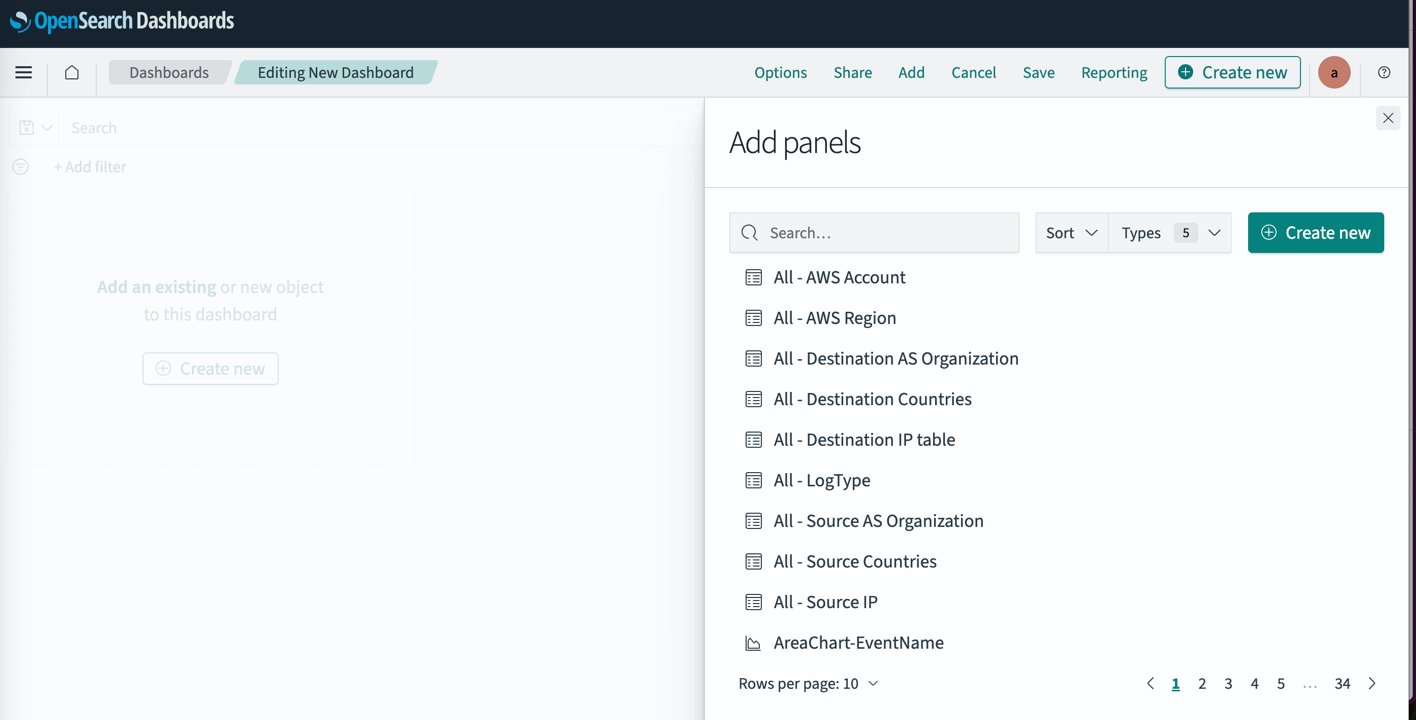The width and height of the screenshot is (1416, 720).
Task: Focus the Add panels search field
Action: click(x=874, y=233)
